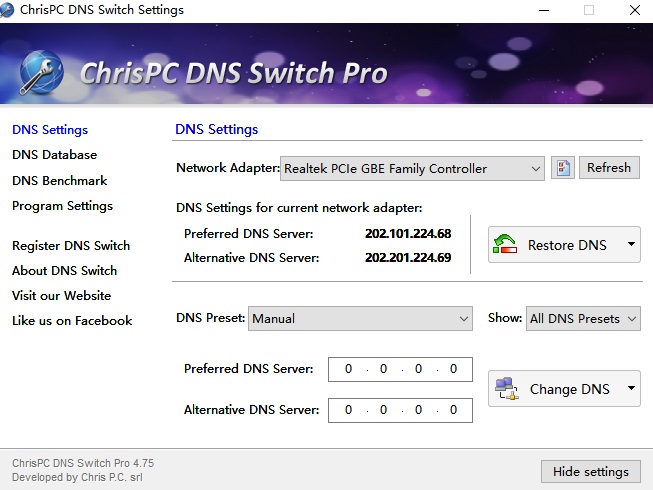The image size is (653, 490).
Task: Close the ChrisPC DNS Switch Settings window
Action: point(635,10)
